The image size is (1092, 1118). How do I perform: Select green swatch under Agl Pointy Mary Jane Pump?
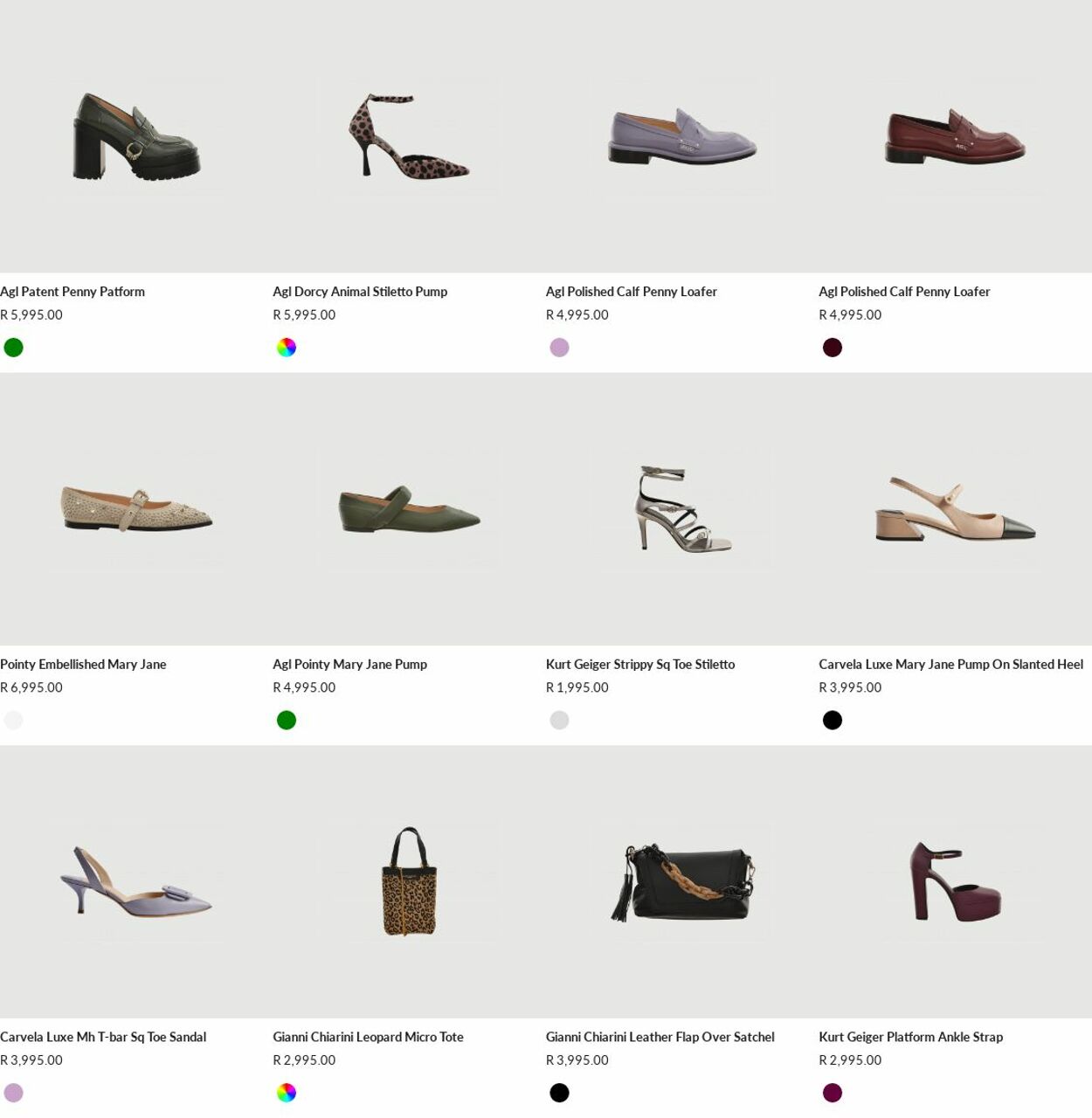coord(287,721)
